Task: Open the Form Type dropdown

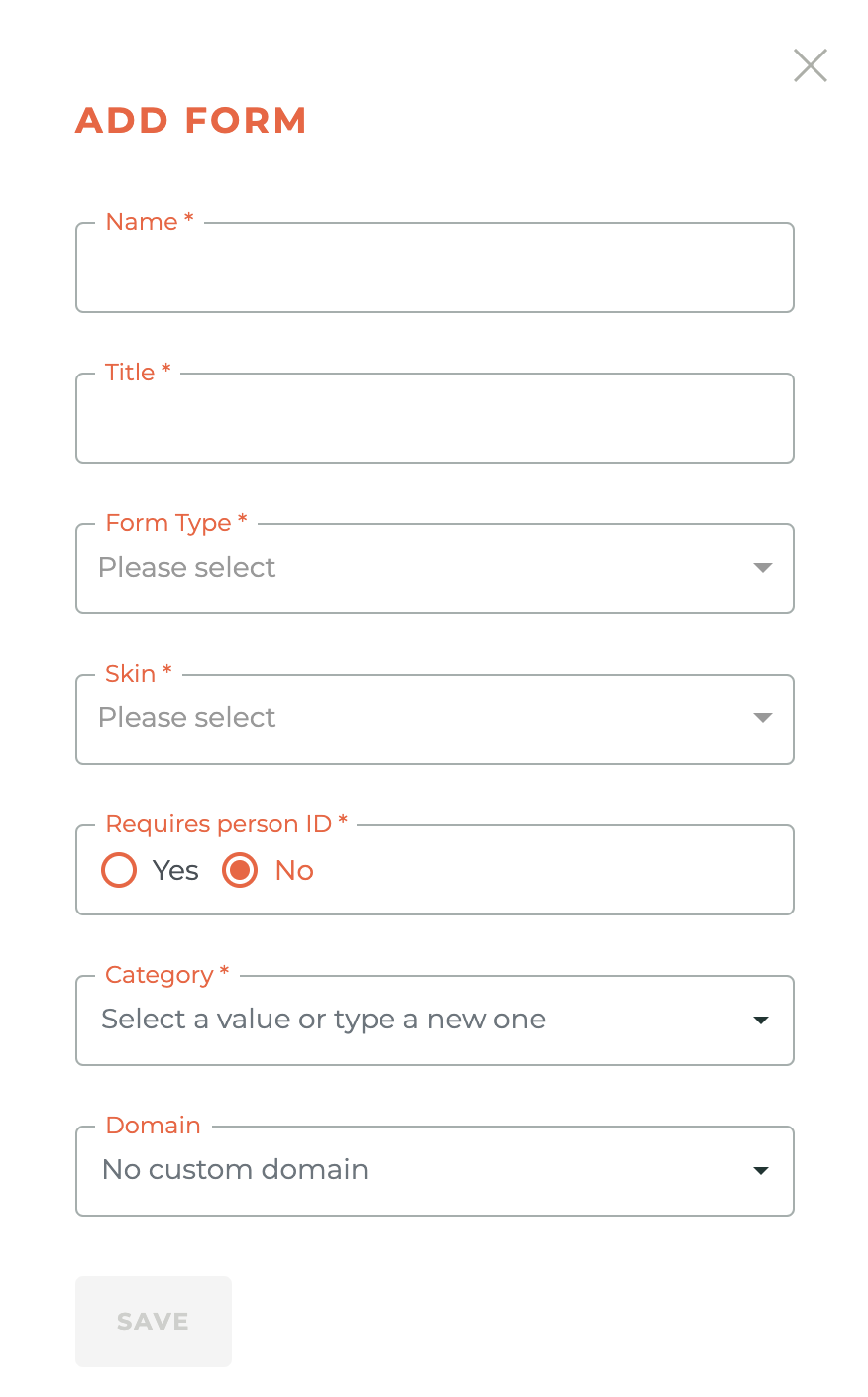Action: coord(435,568)
